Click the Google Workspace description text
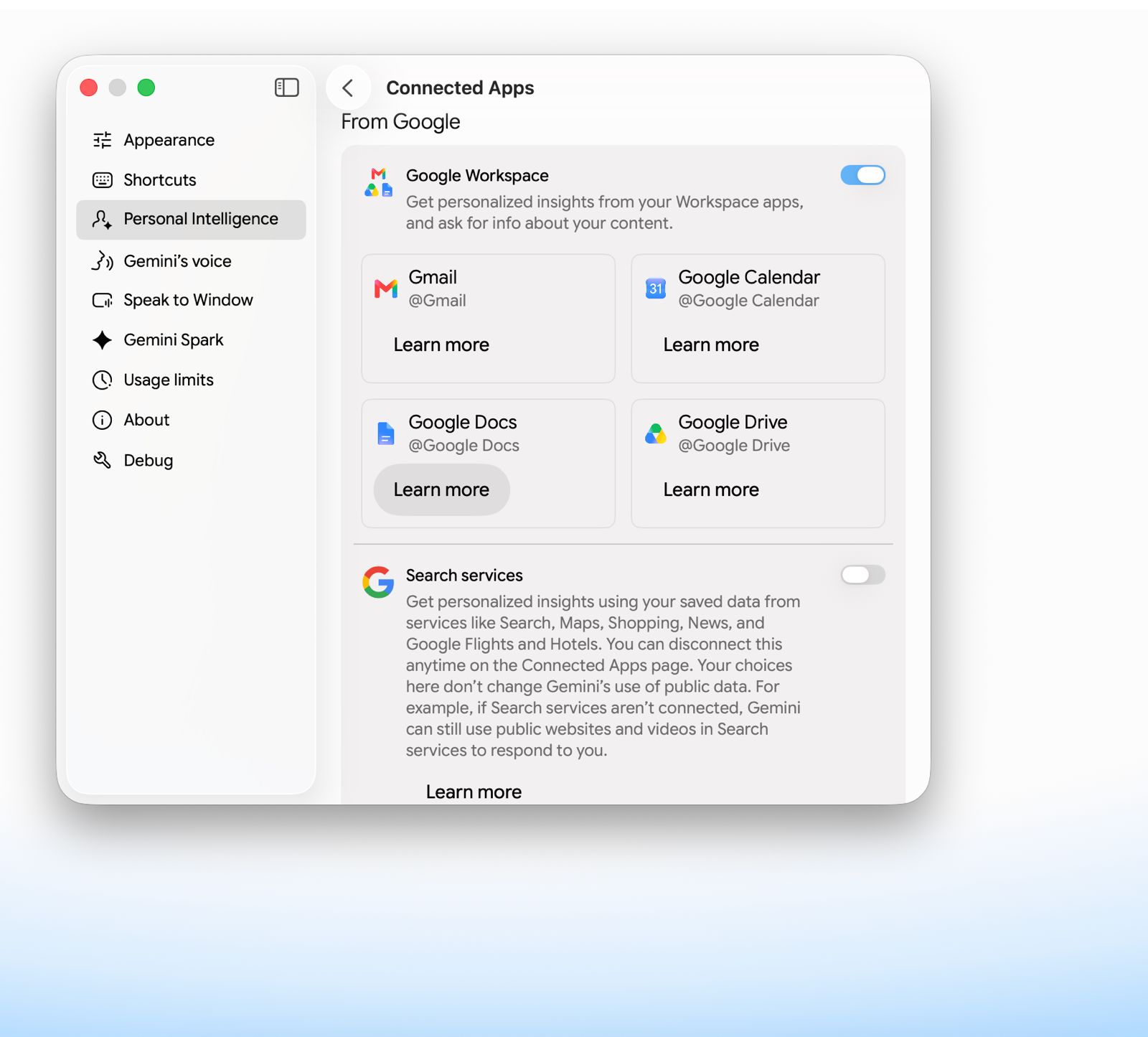This screenshot has width=1148, height=1037. (605, 212)
